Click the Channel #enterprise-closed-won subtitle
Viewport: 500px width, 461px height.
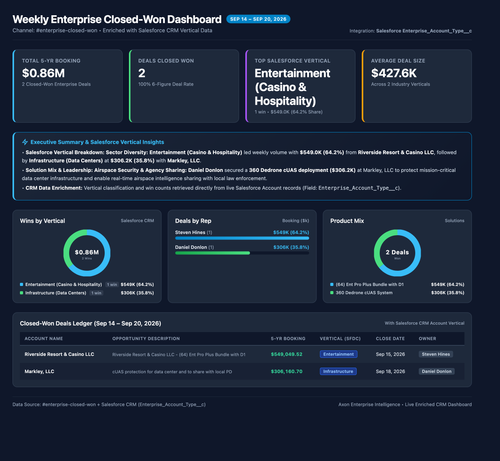click(x=112, y=30)
